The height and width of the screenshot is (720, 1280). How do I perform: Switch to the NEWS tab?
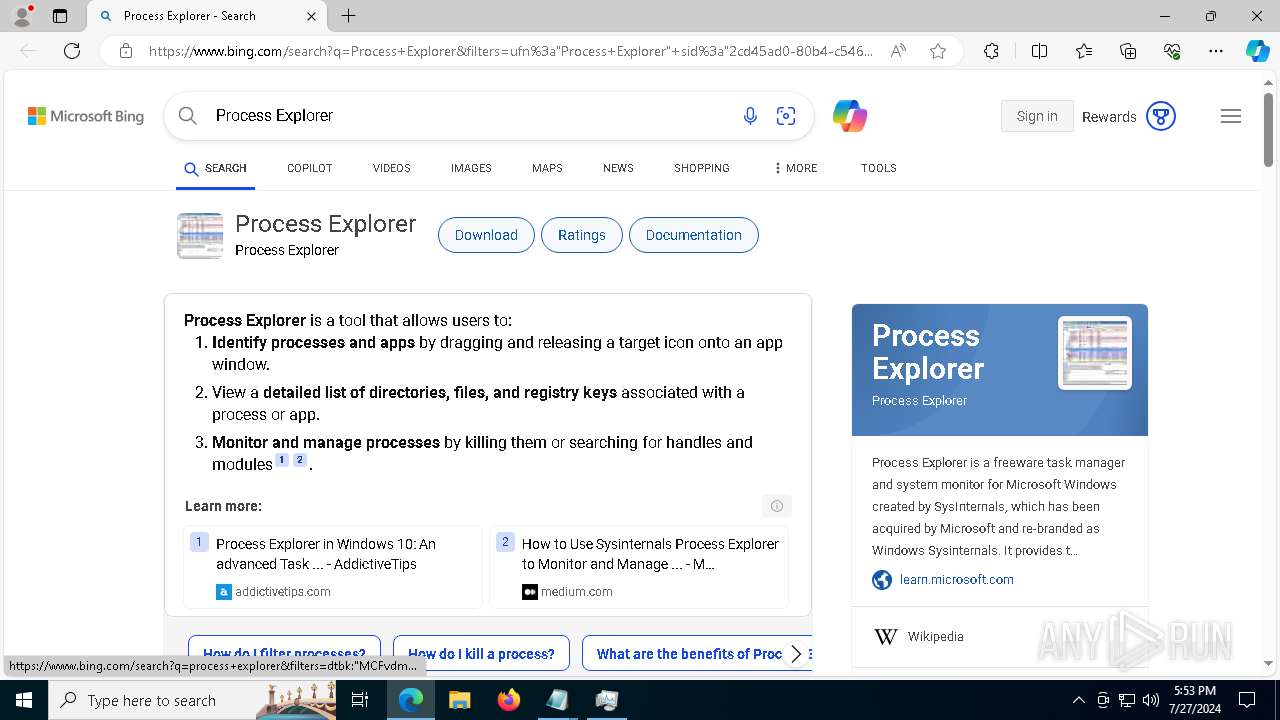click(618, 168)
